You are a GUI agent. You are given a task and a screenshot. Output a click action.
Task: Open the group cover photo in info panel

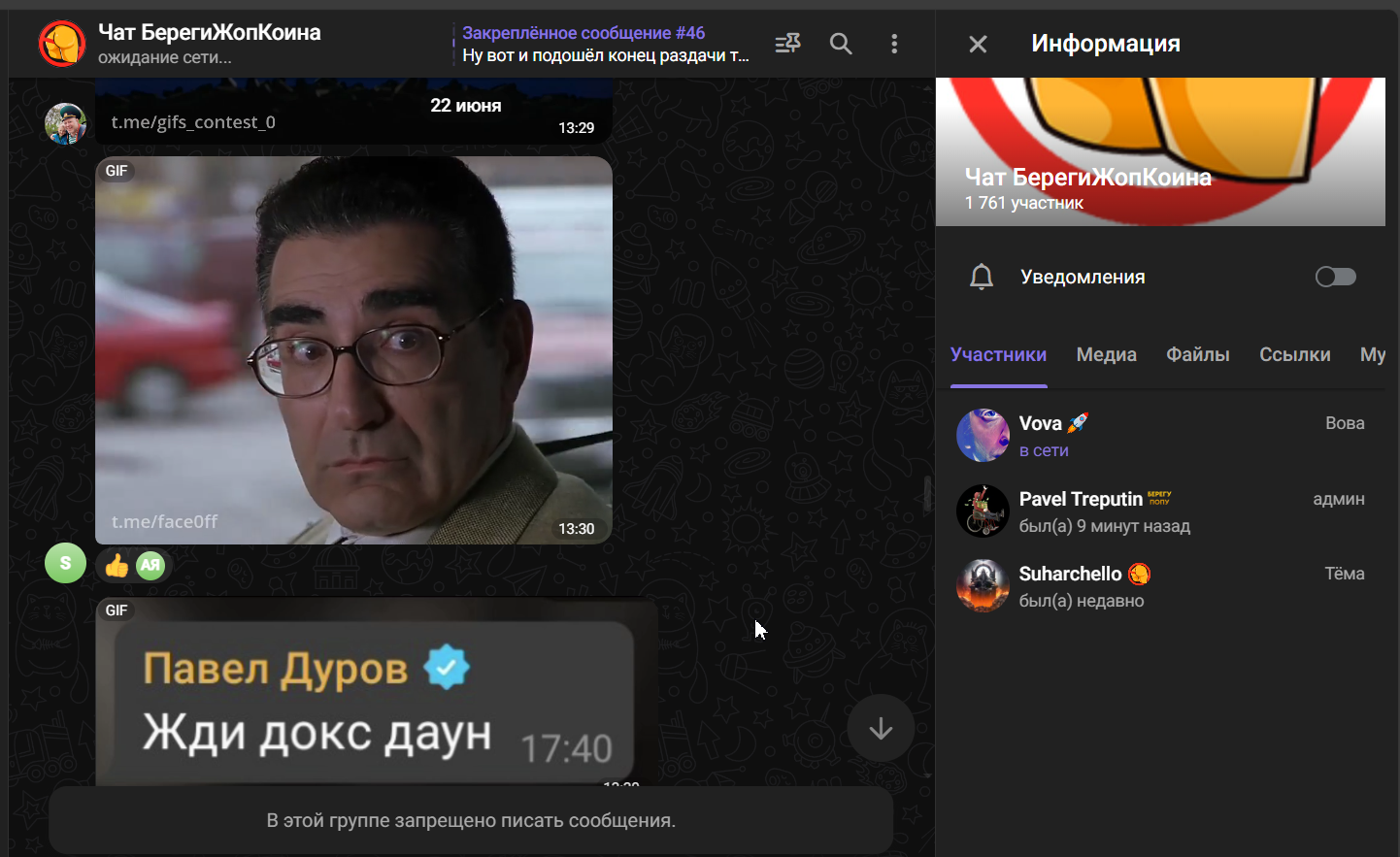click(1160, 151)
